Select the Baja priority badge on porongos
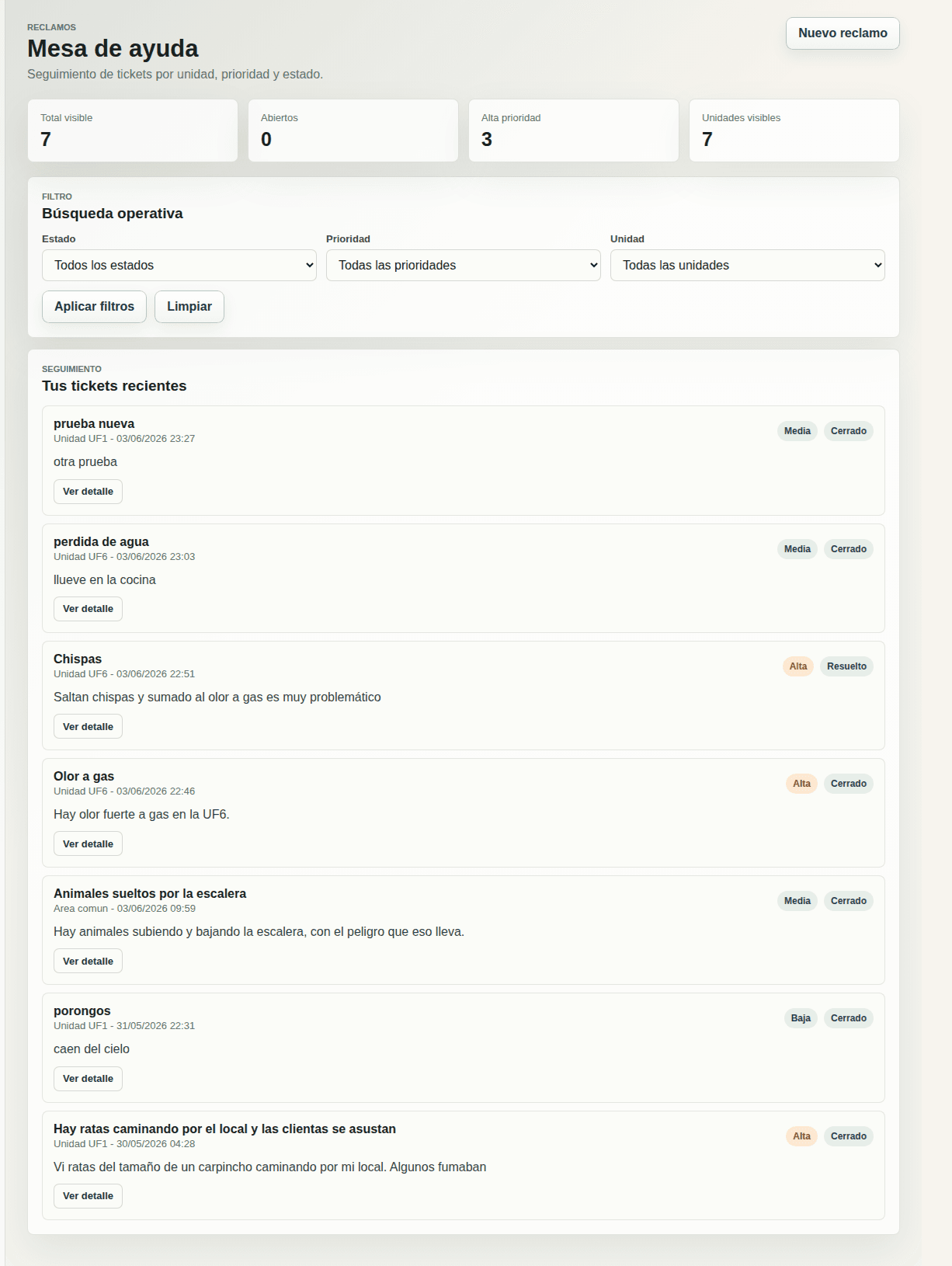 point(801,1018)
